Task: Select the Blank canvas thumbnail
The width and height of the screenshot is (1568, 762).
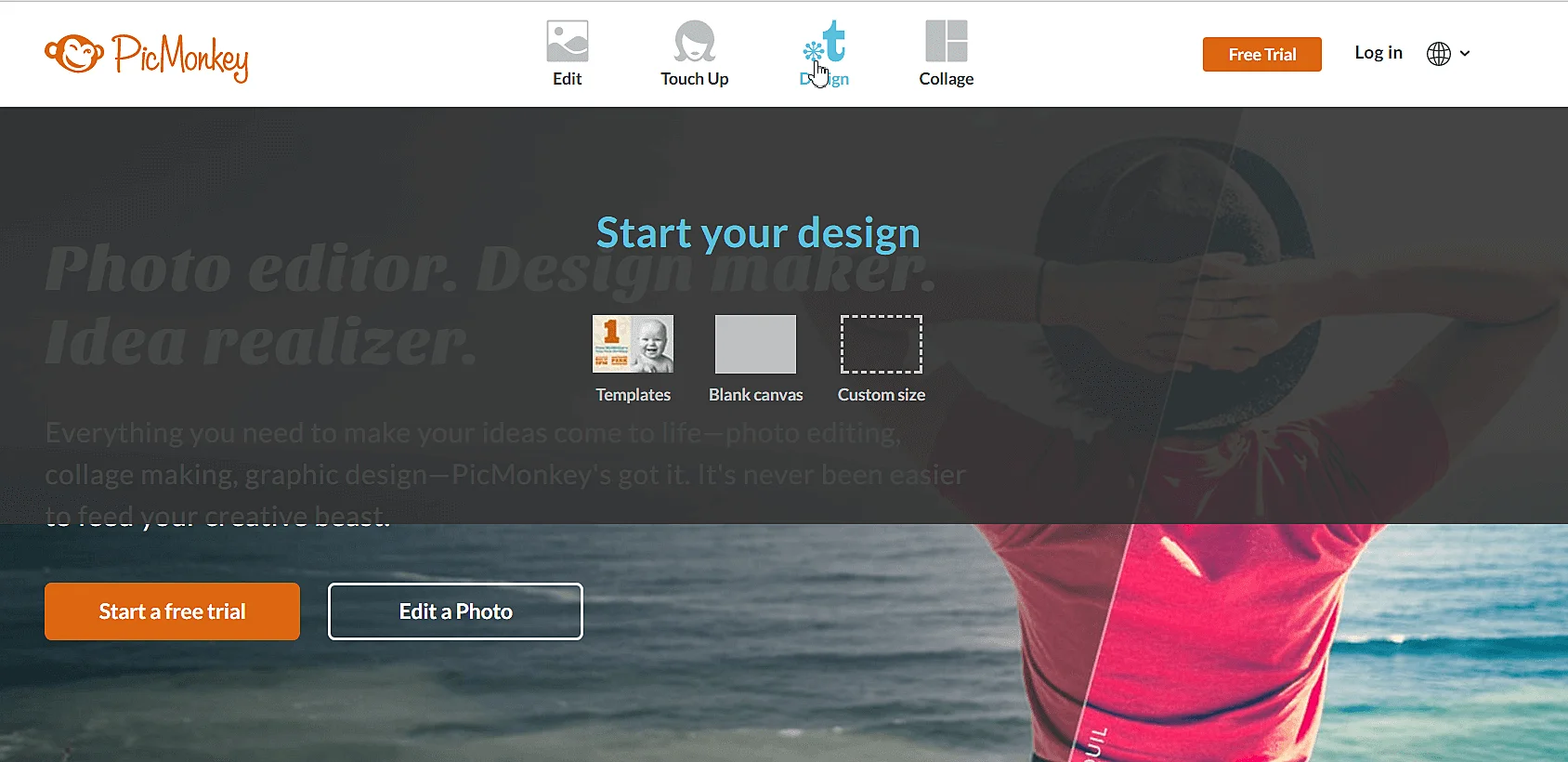Action: pos(756,344)
